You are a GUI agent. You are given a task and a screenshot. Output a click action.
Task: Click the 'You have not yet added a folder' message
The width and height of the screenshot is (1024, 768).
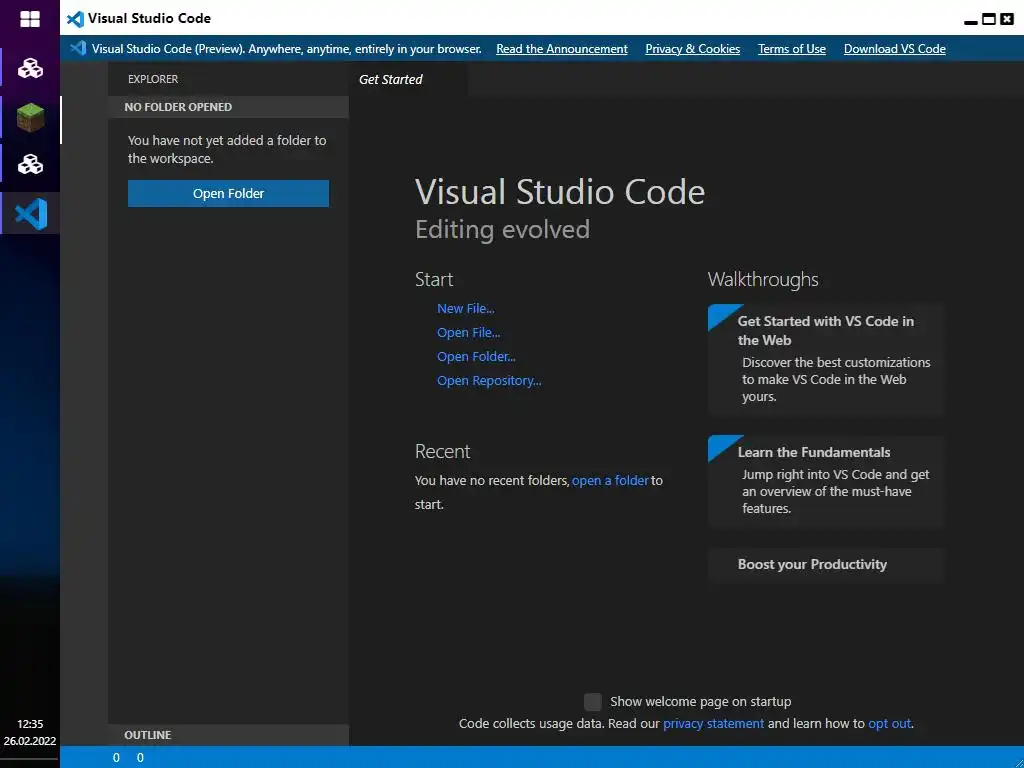point(227,150)
